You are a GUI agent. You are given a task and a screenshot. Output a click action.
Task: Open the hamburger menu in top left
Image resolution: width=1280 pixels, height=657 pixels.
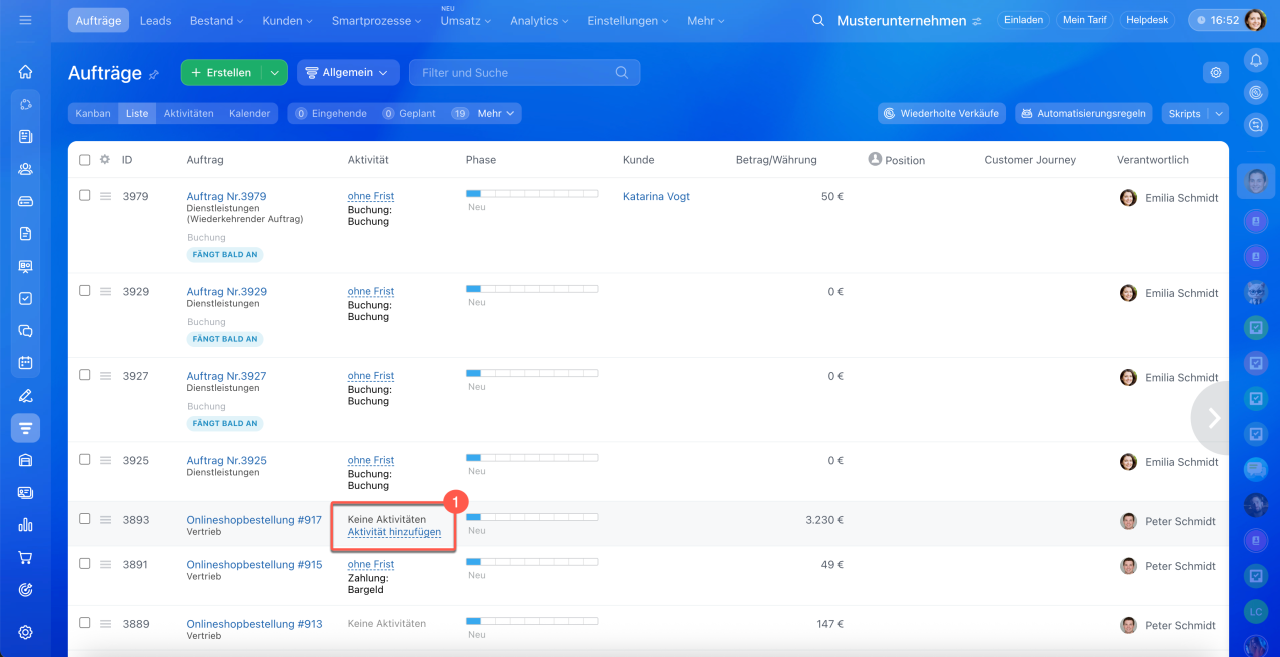[x=25, y=20]
